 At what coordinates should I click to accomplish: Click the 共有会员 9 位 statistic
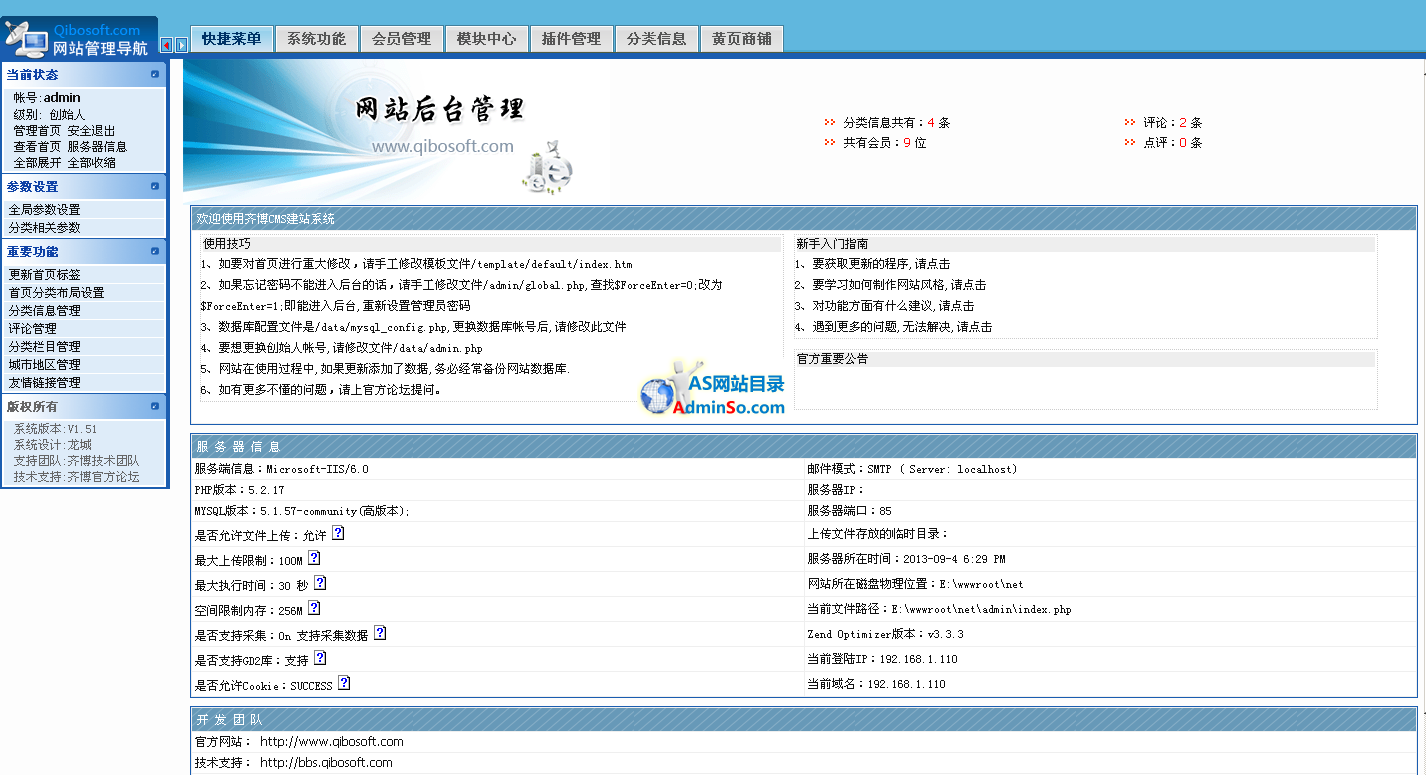click(884, 142)
